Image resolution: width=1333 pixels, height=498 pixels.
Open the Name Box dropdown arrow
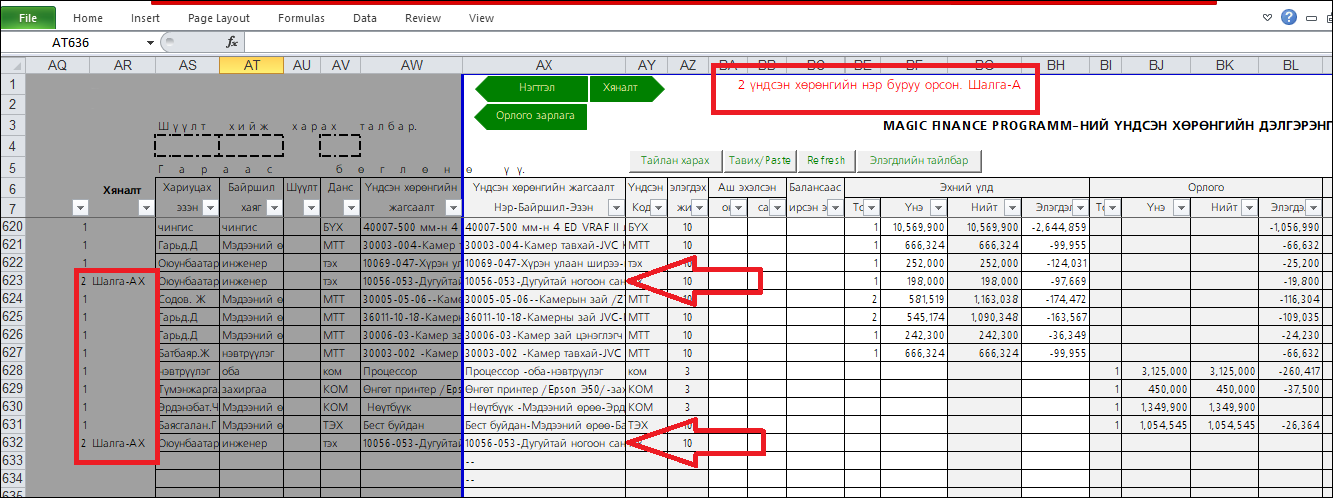coord(150,43)
